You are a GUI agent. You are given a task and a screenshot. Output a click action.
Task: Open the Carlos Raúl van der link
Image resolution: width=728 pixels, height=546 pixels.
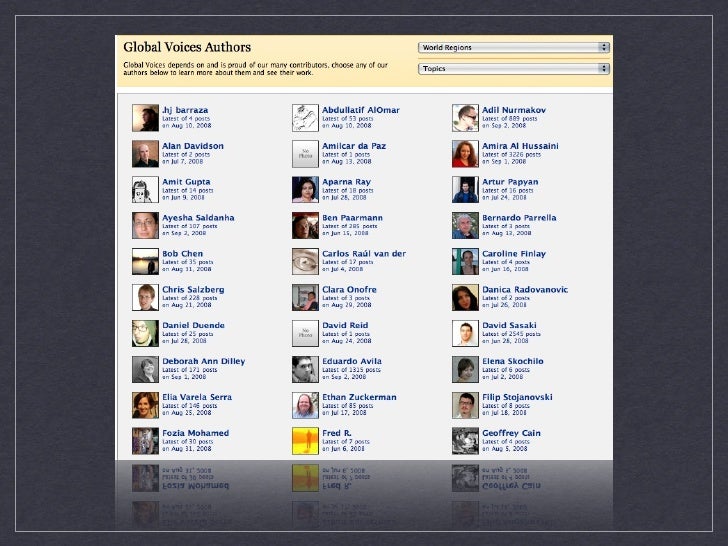pos(364,254)
